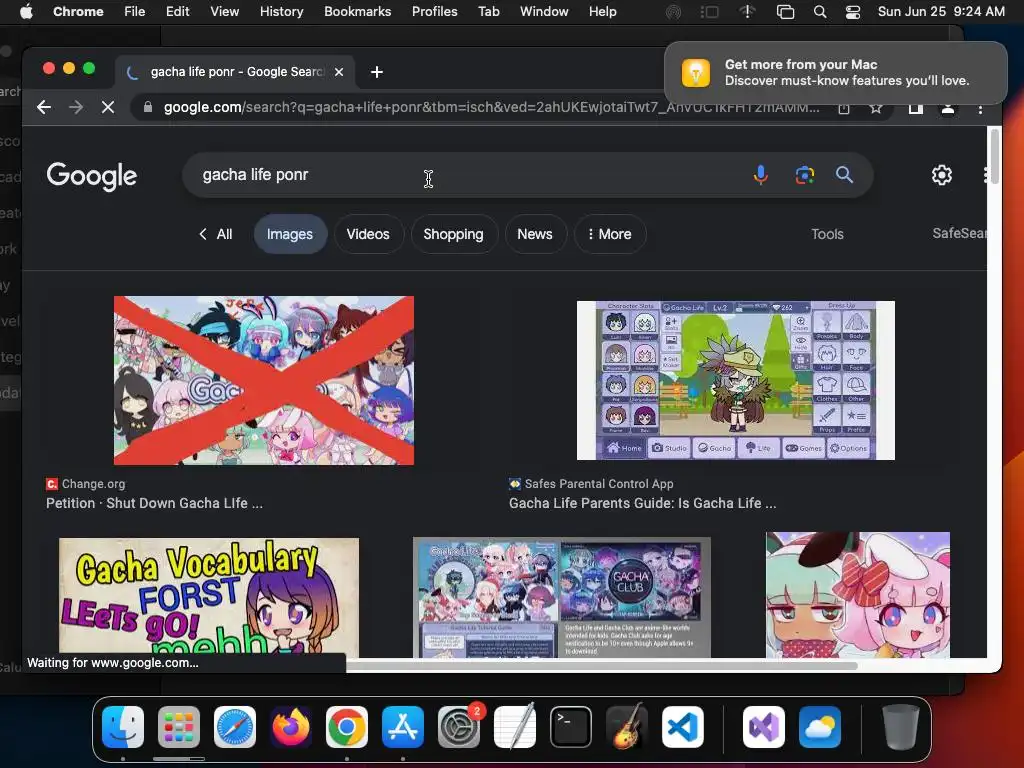Open the pink-haired characters thumbnail
Viewport: 1024px width, 768px height.
click(x=858, y=595)
